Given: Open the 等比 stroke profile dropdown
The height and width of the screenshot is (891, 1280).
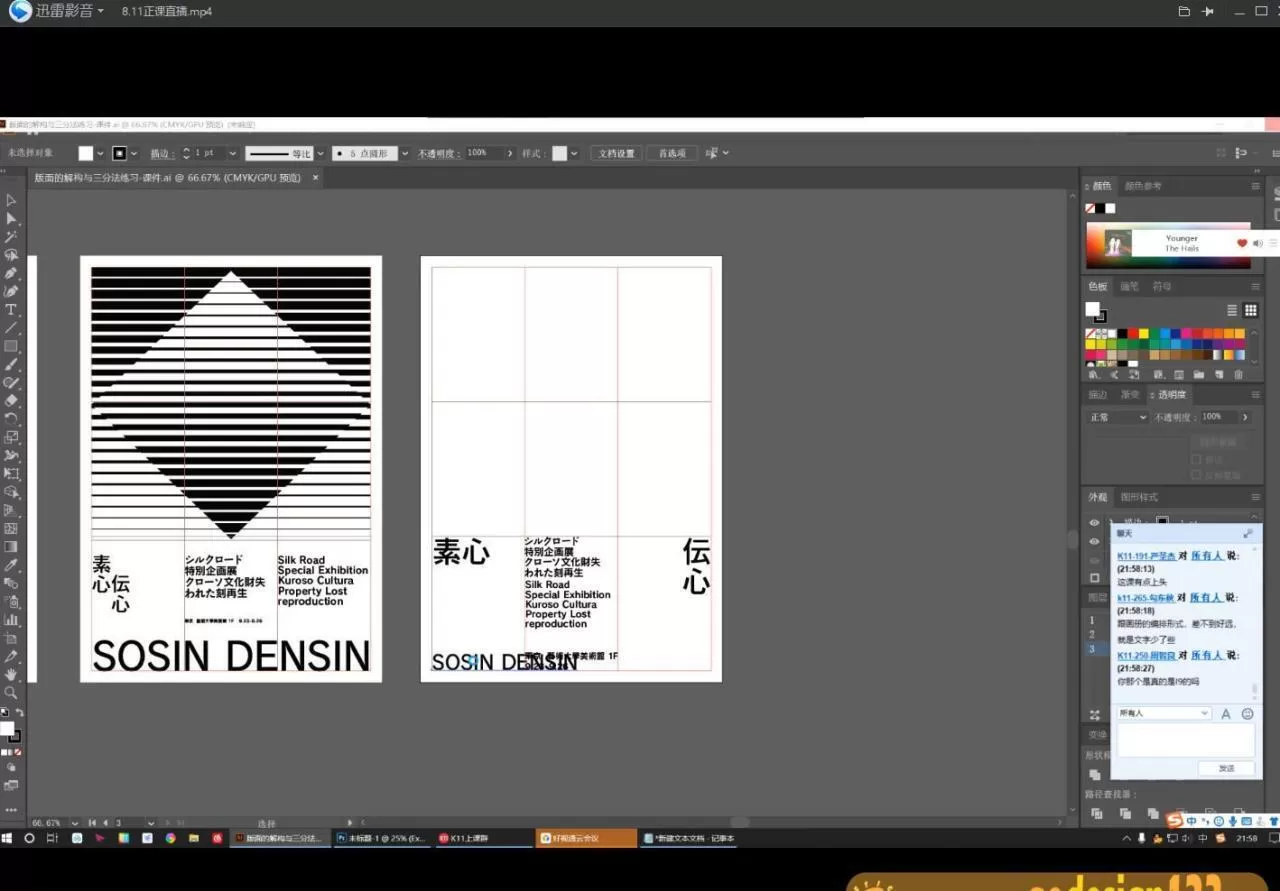Looking at the screenshot, I should [x=320, y=154].
